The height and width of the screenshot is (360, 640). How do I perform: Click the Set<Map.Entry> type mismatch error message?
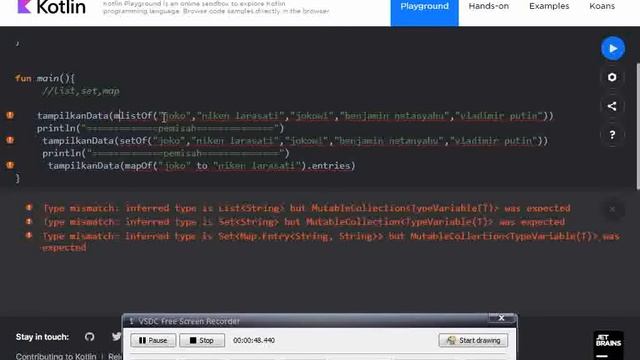331,241
